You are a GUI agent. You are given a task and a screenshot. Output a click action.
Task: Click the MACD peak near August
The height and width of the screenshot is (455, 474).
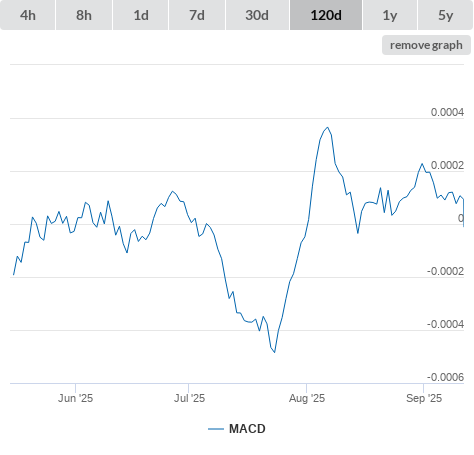click(x=328, y=127)
